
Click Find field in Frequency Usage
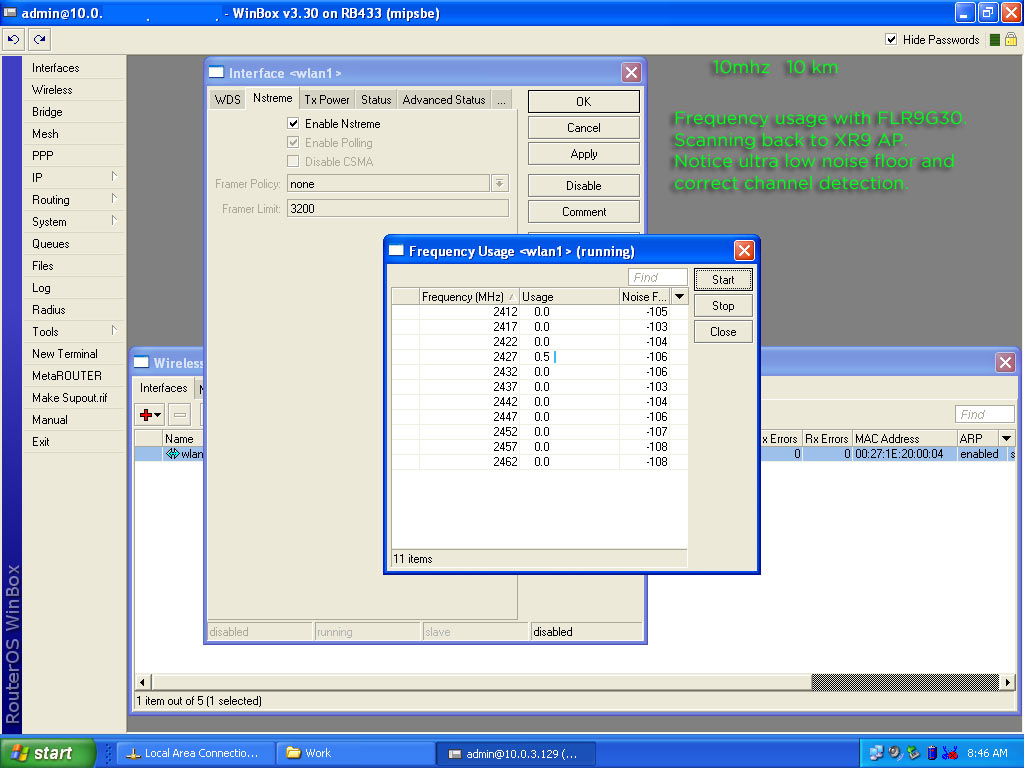click(658, 277)
